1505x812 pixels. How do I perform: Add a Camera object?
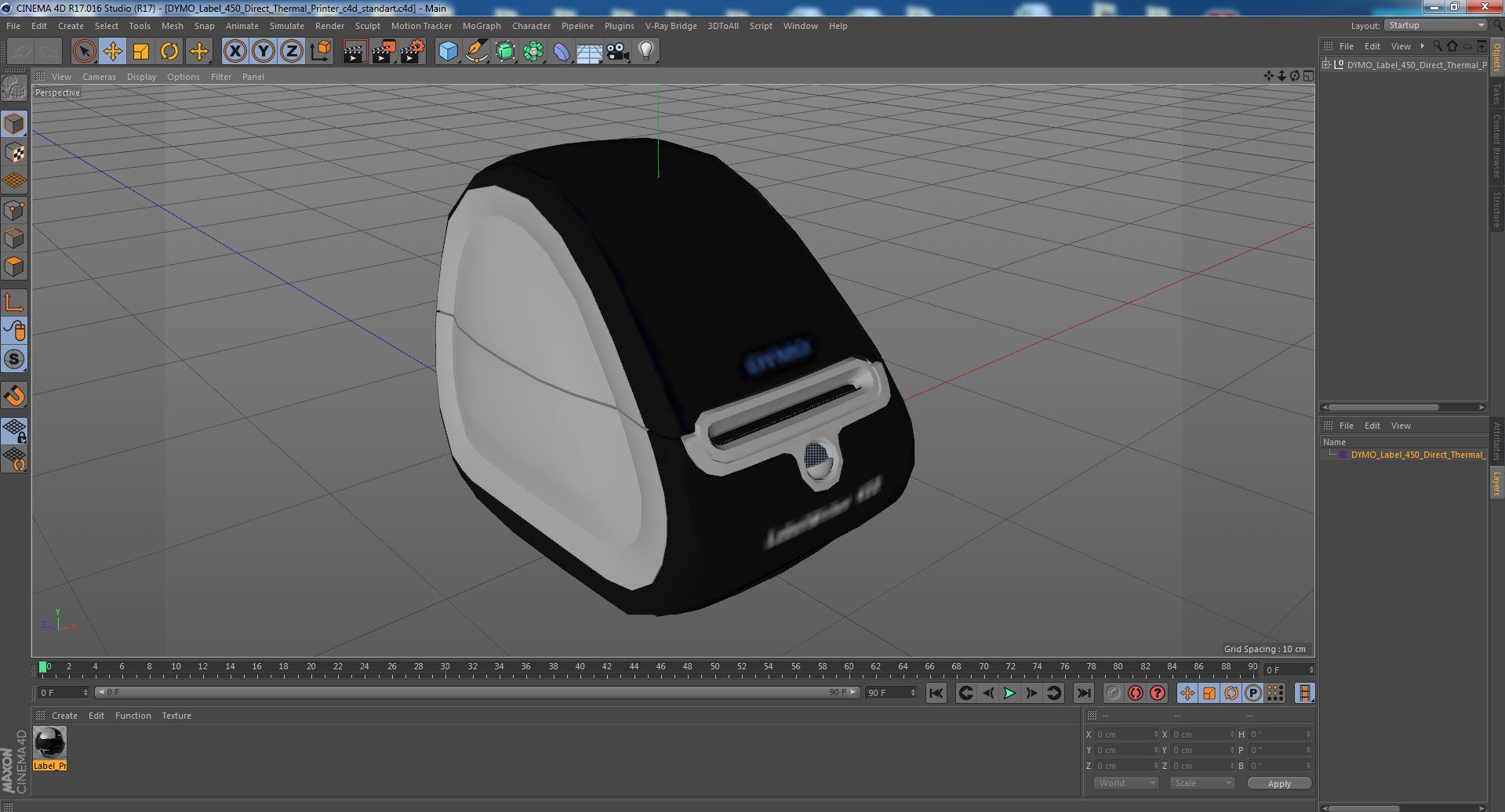[618, 52]
